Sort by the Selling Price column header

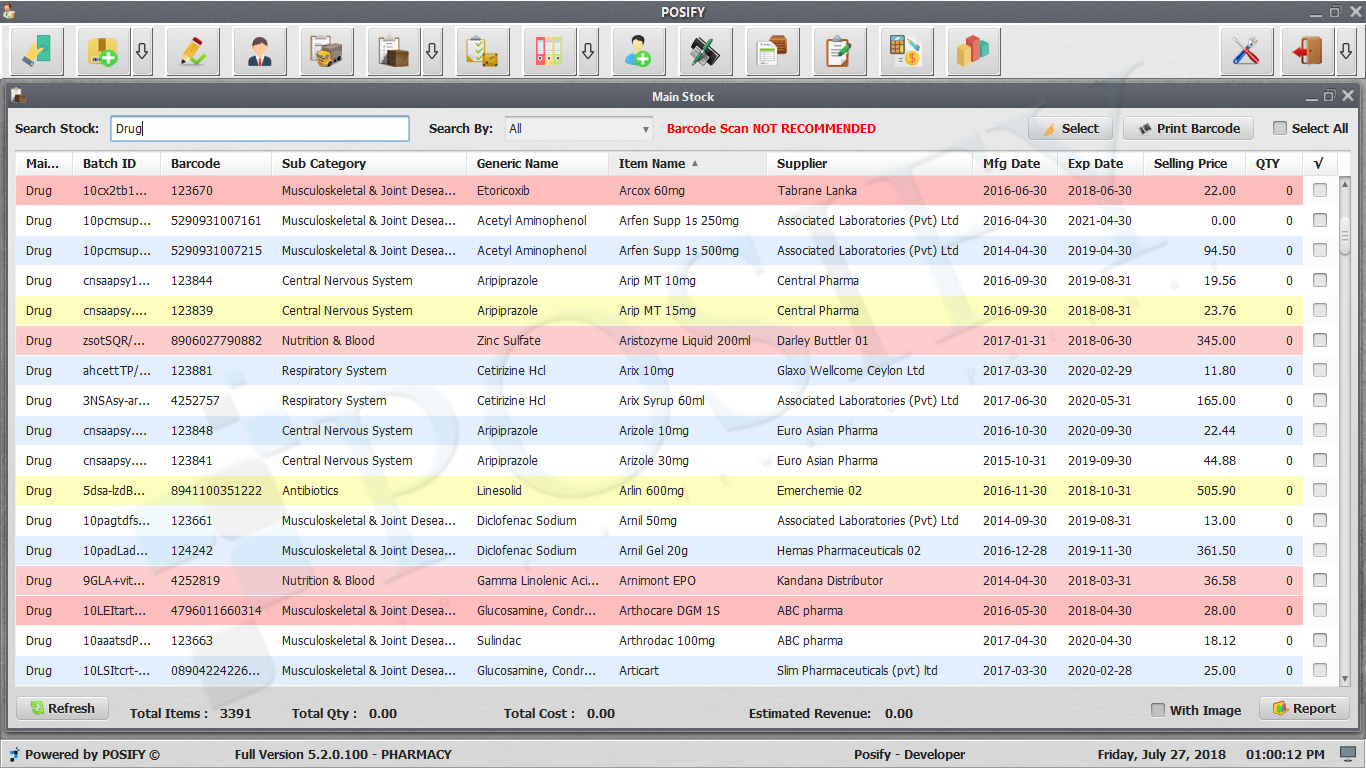coord(1194,163)
